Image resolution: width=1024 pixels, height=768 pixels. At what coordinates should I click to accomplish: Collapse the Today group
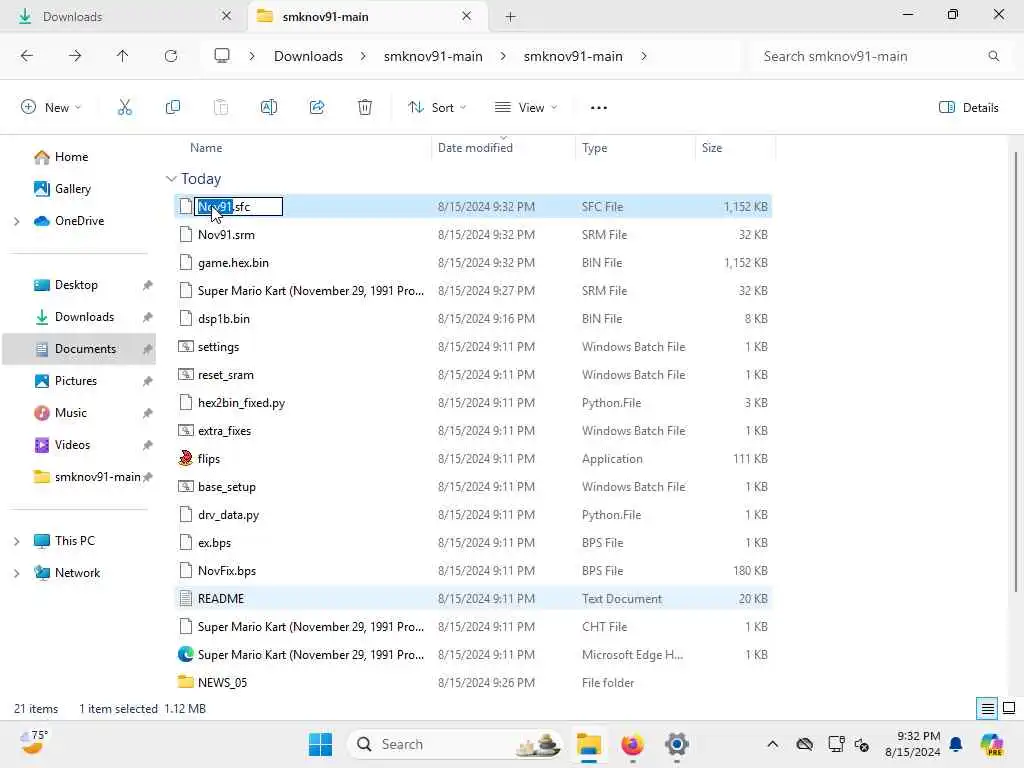tap(171, 179)
